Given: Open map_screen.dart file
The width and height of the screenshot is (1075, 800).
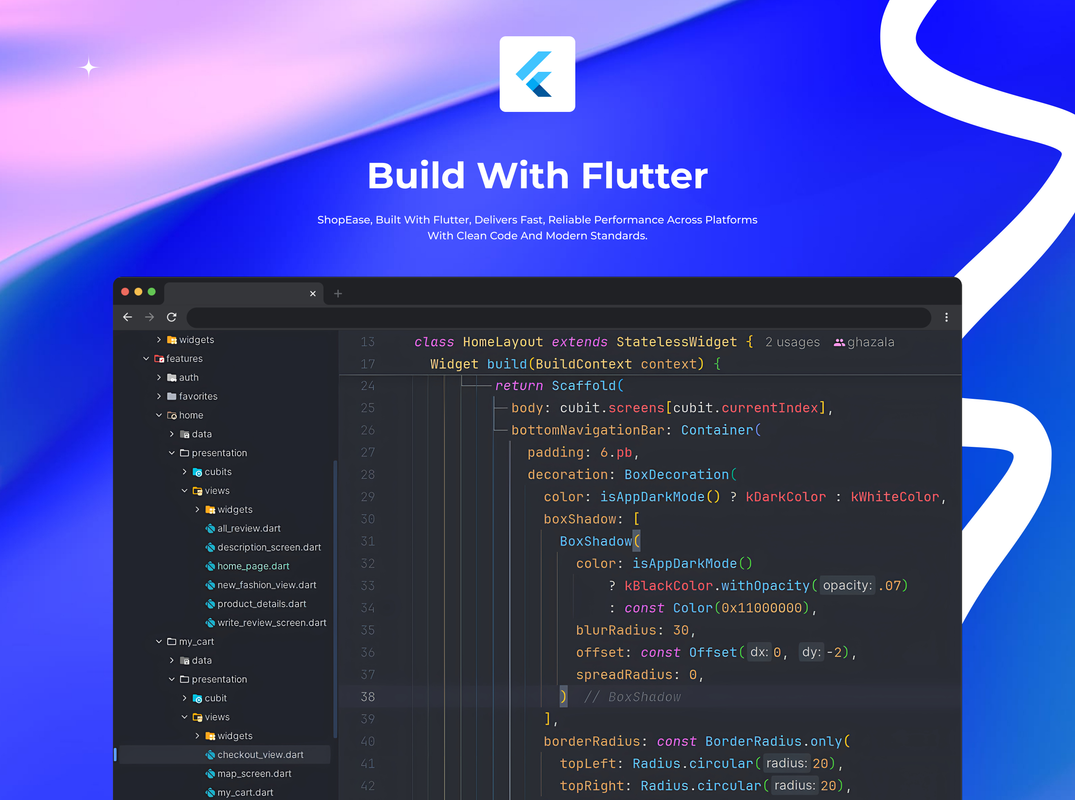Looking at the screenshot, I should (254, 774).
